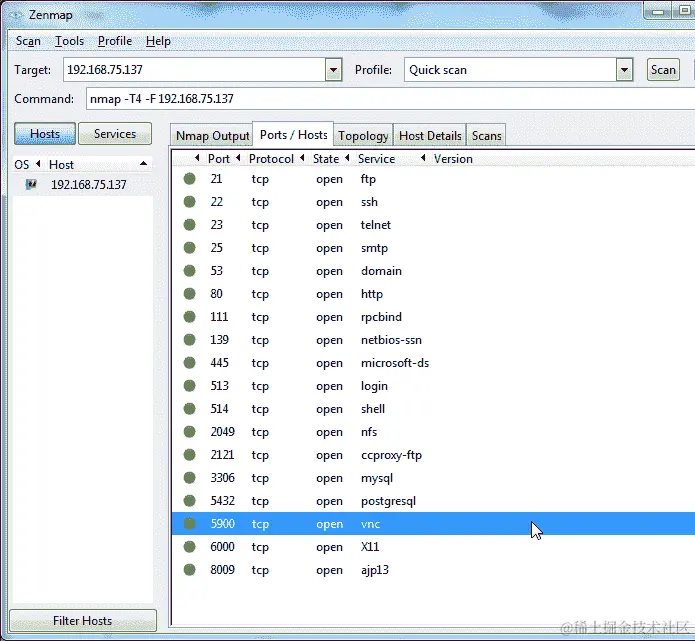Click the Zenmap title bar app icon
The width and height of the screenshot is (695, 641).
click(x=16, y=15)
